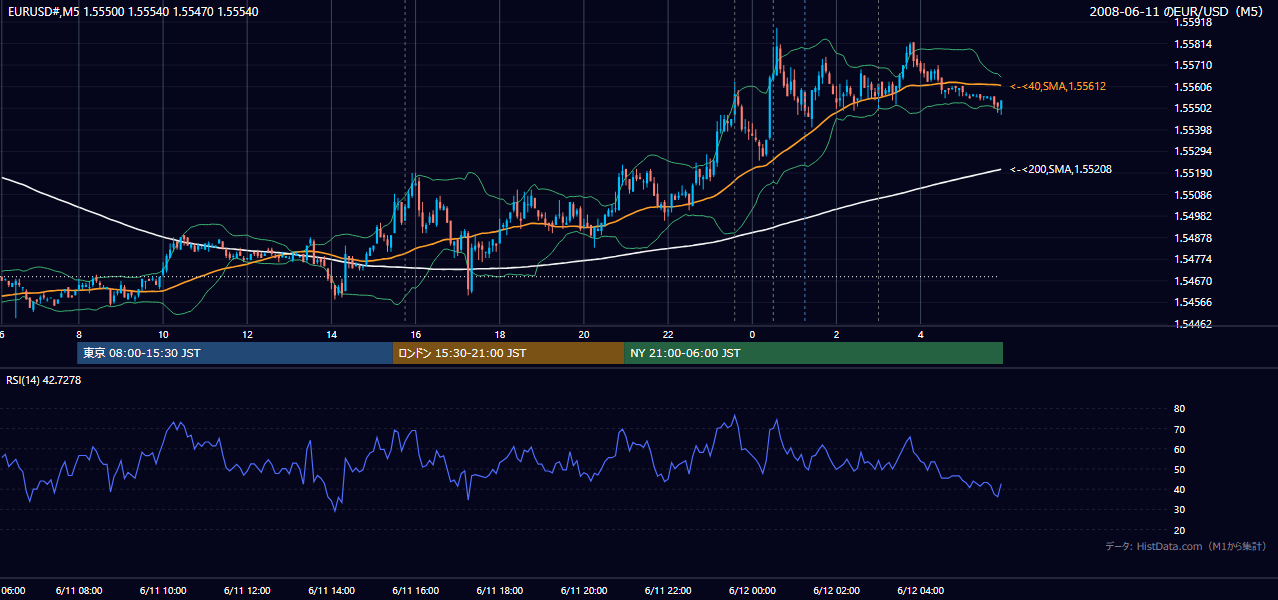Click the 6/11 20:00 date label
1278x600 pixels.
tap(583, 590)
